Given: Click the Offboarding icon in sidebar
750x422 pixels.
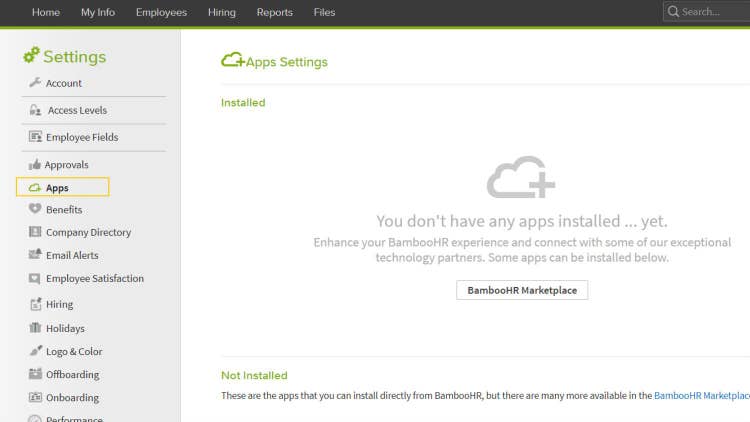Looking at the screenshot, I should click(x=35, y=374).
